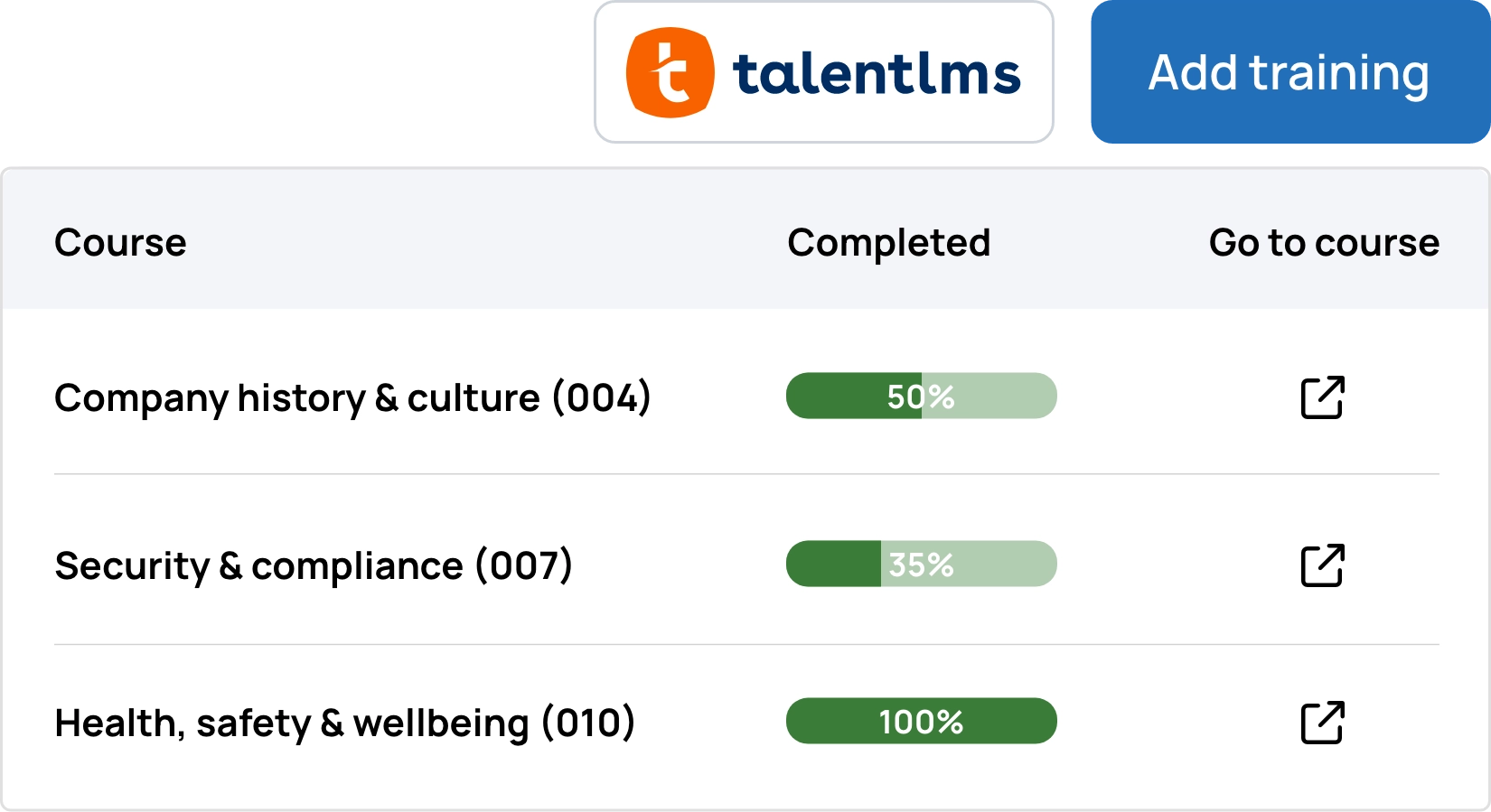Open external link for Security & compliance
Viewport: 1491px width, 812px height.
1322,565
